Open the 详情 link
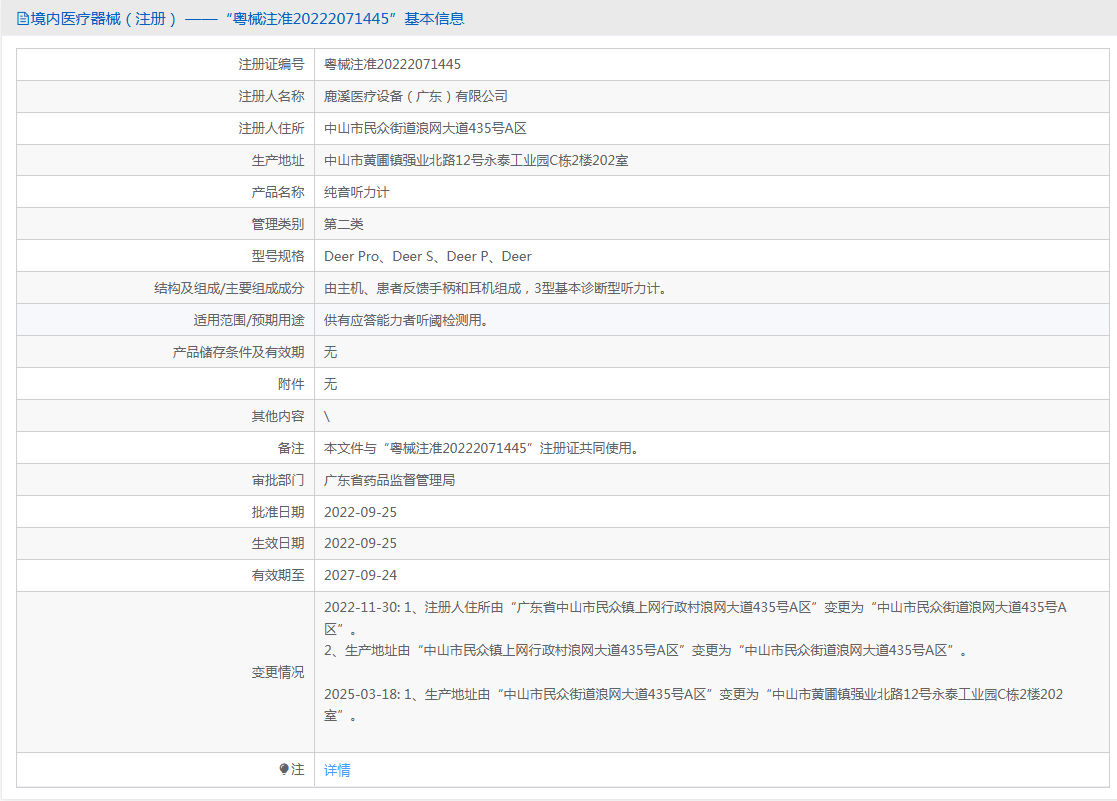 [337, 770]
